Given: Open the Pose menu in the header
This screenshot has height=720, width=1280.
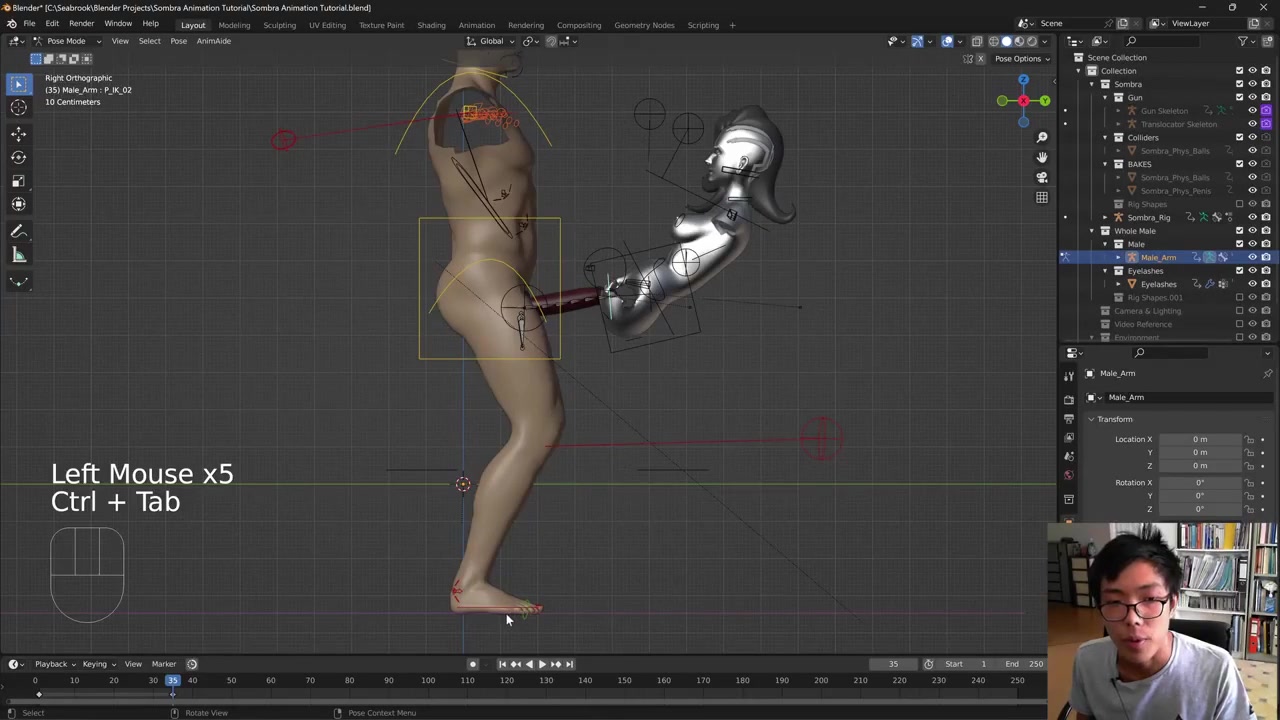Looking at the screenshot, I should click(178, 41).
